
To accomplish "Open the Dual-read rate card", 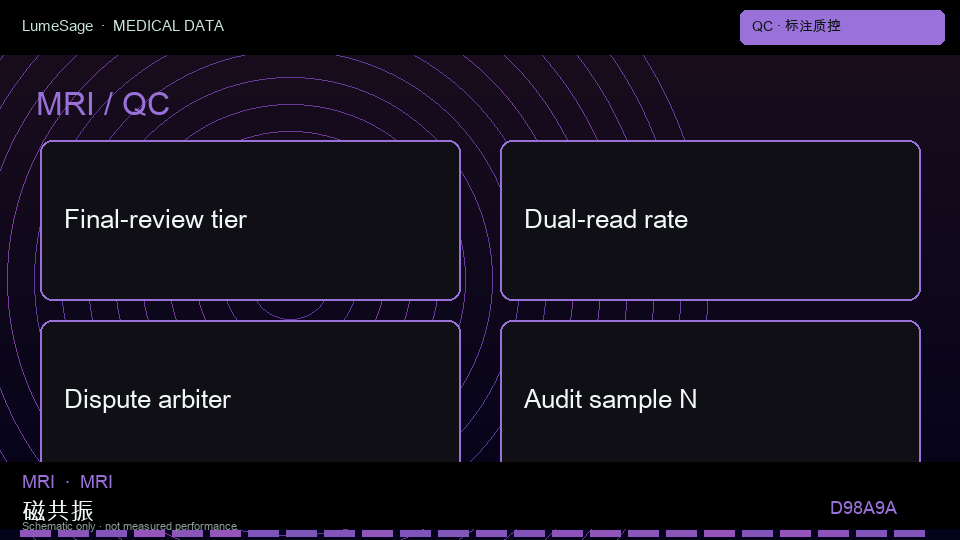I will pyautogui.click(x=710, y=220).
